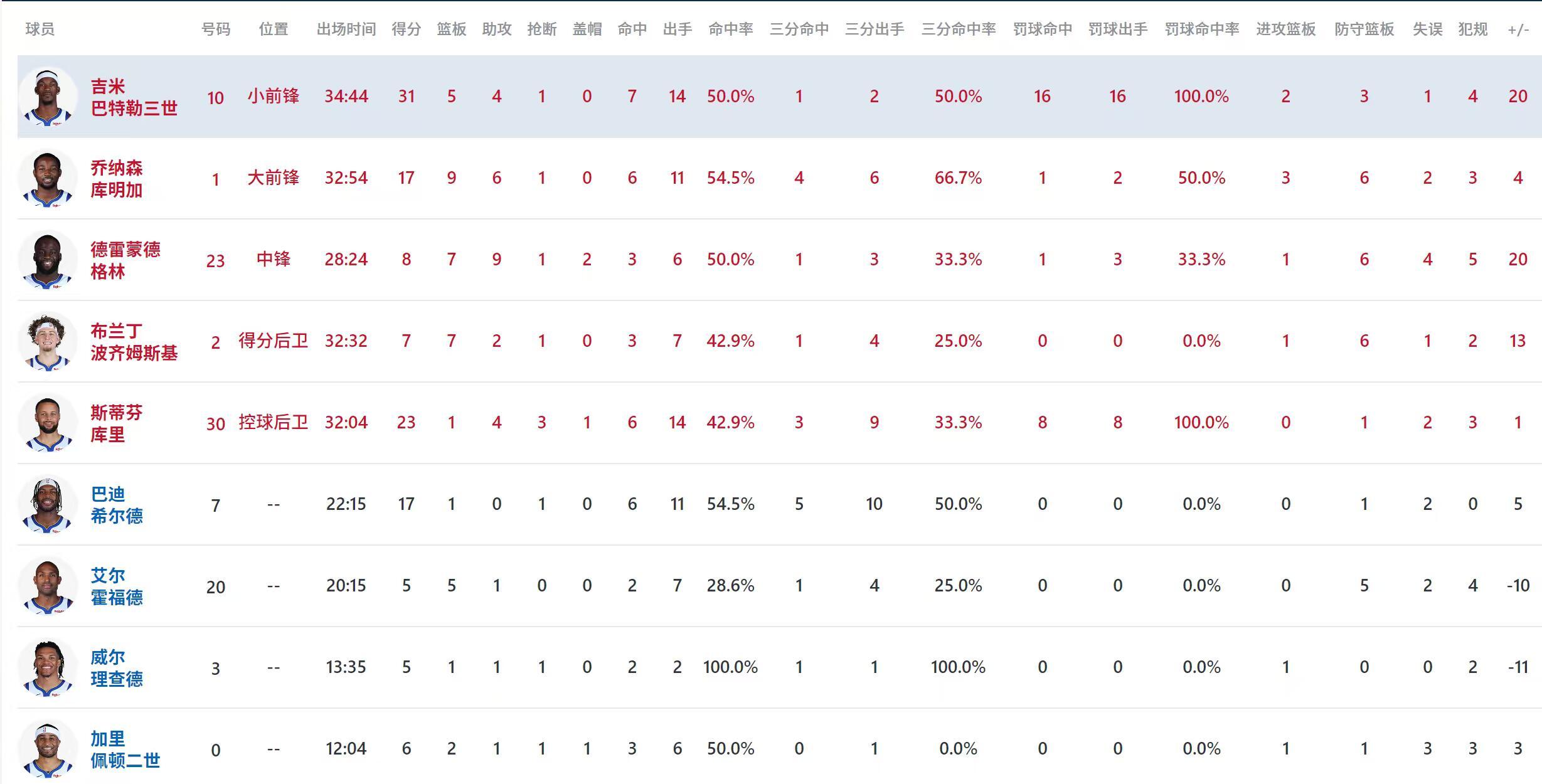
Task: Click the 球员 column header
Action: (x=40, y=29)
